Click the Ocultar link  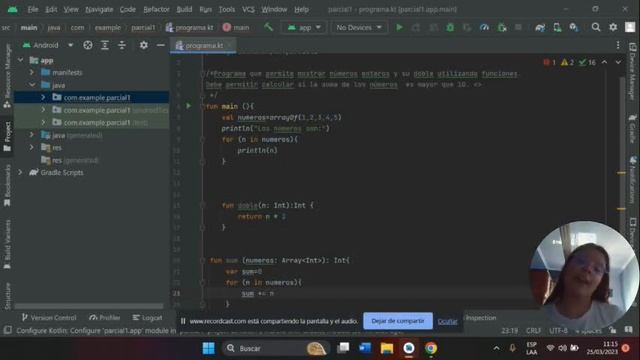pyautogui.click(x=447, y=321)
